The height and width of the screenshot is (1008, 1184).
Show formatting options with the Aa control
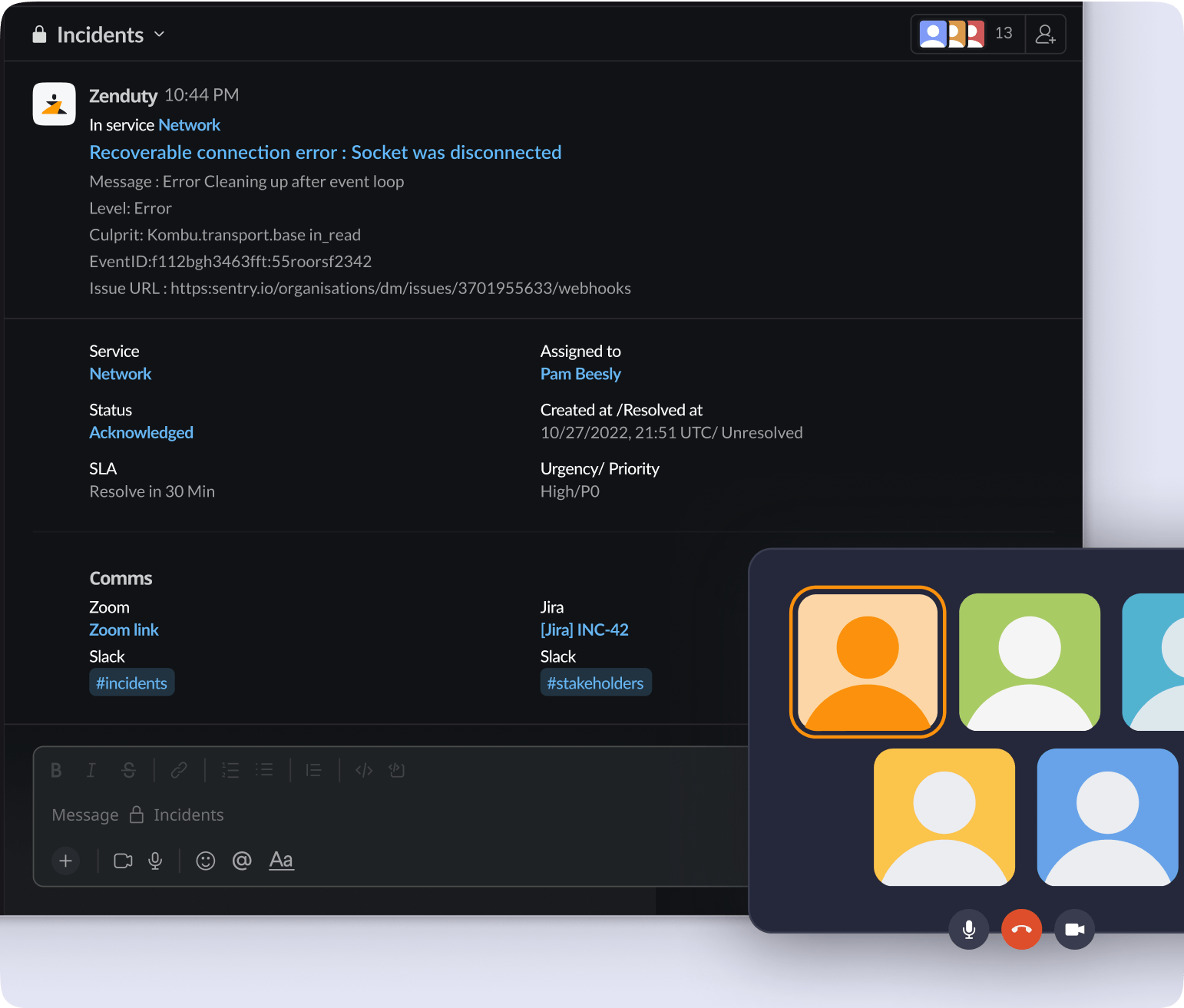point(281,861)
